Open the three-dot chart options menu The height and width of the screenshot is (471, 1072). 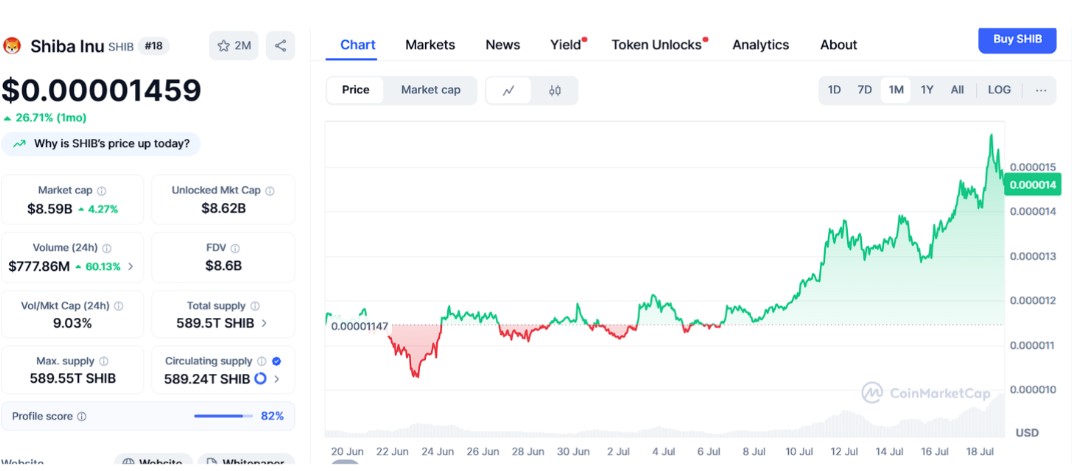click(1041, 90)
